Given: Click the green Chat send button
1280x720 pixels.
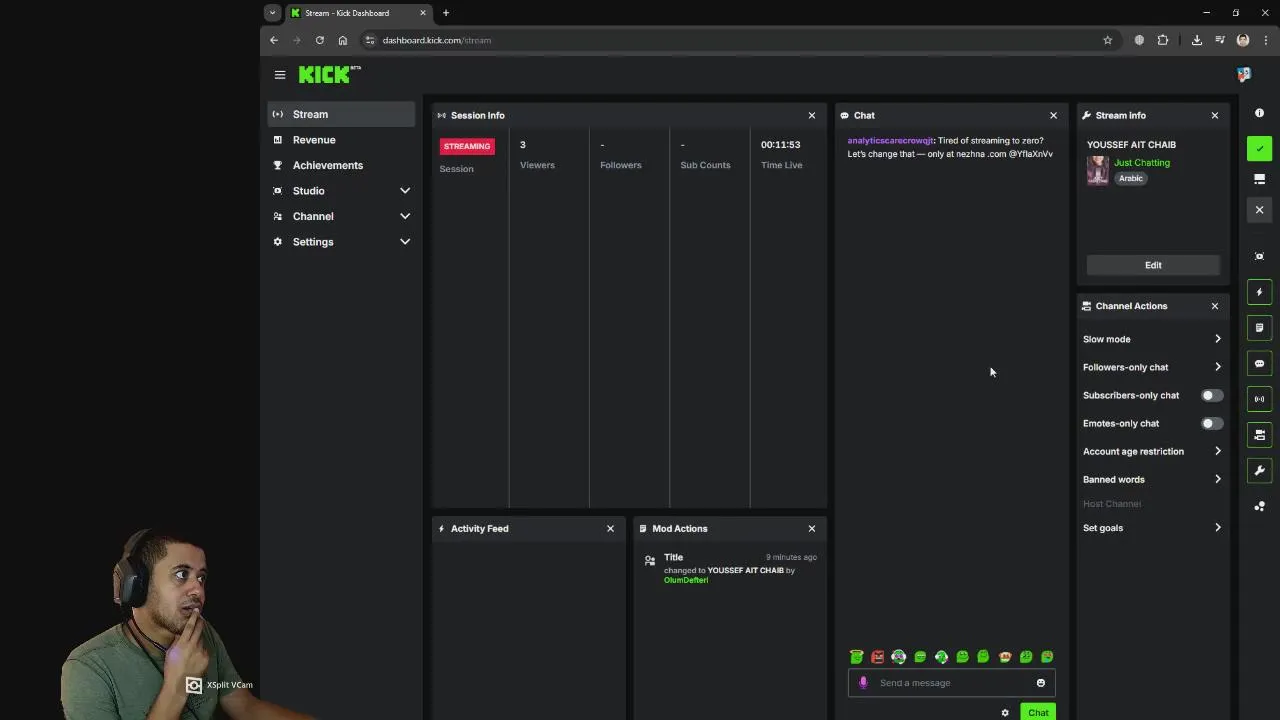Looking at the screenshot, I should [1038, 713].
